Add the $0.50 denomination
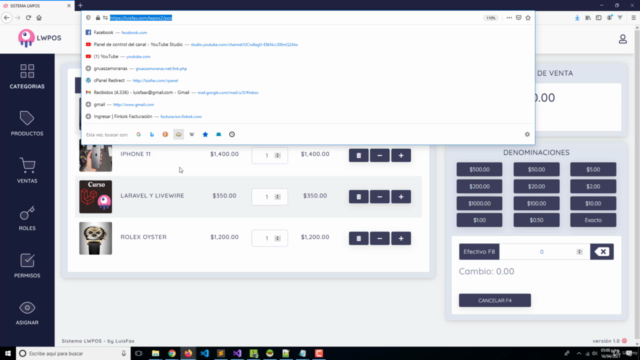This screenshot has width=640, height=360. 536,220
